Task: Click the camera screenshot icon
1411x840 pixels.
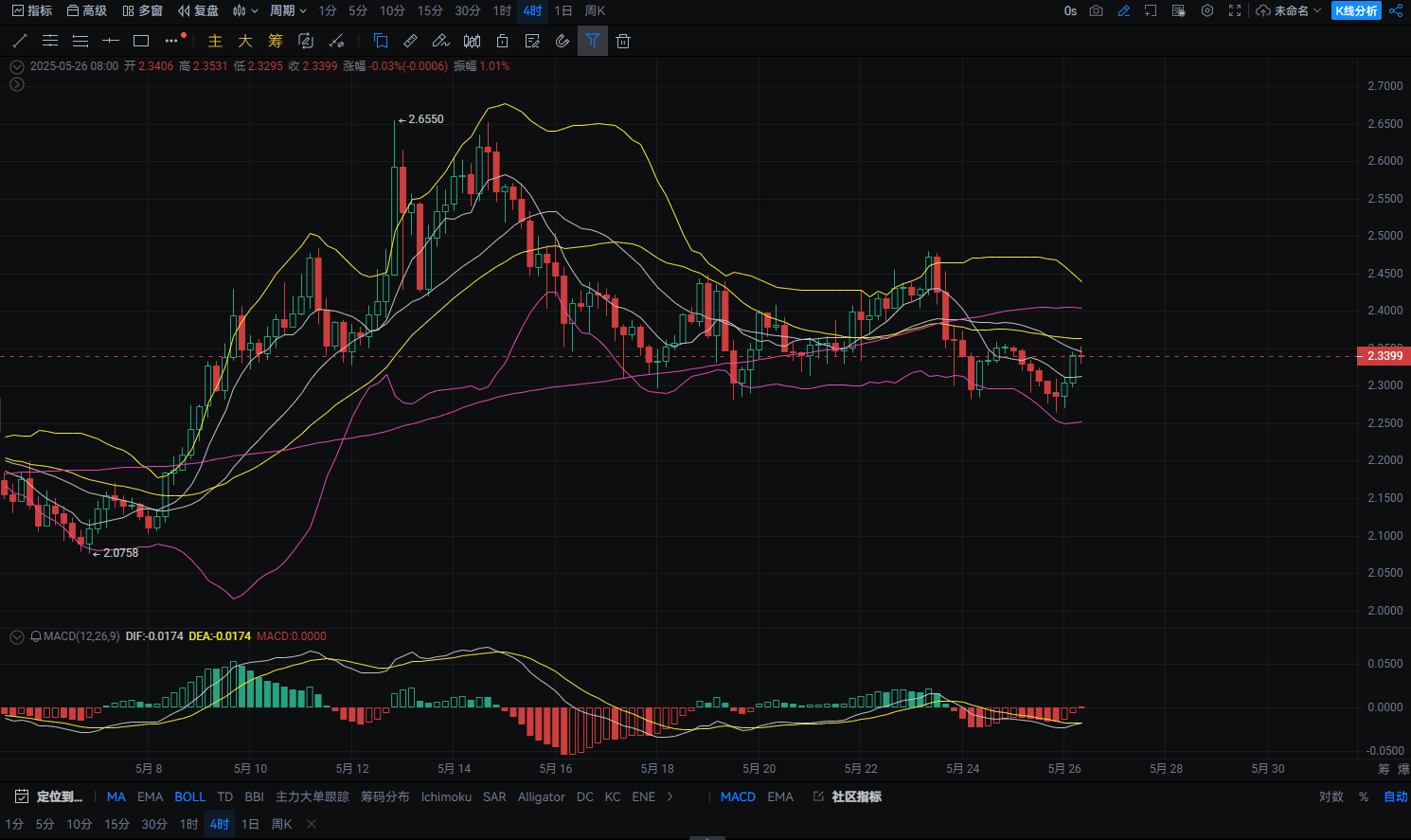Action: (1096, 10)
